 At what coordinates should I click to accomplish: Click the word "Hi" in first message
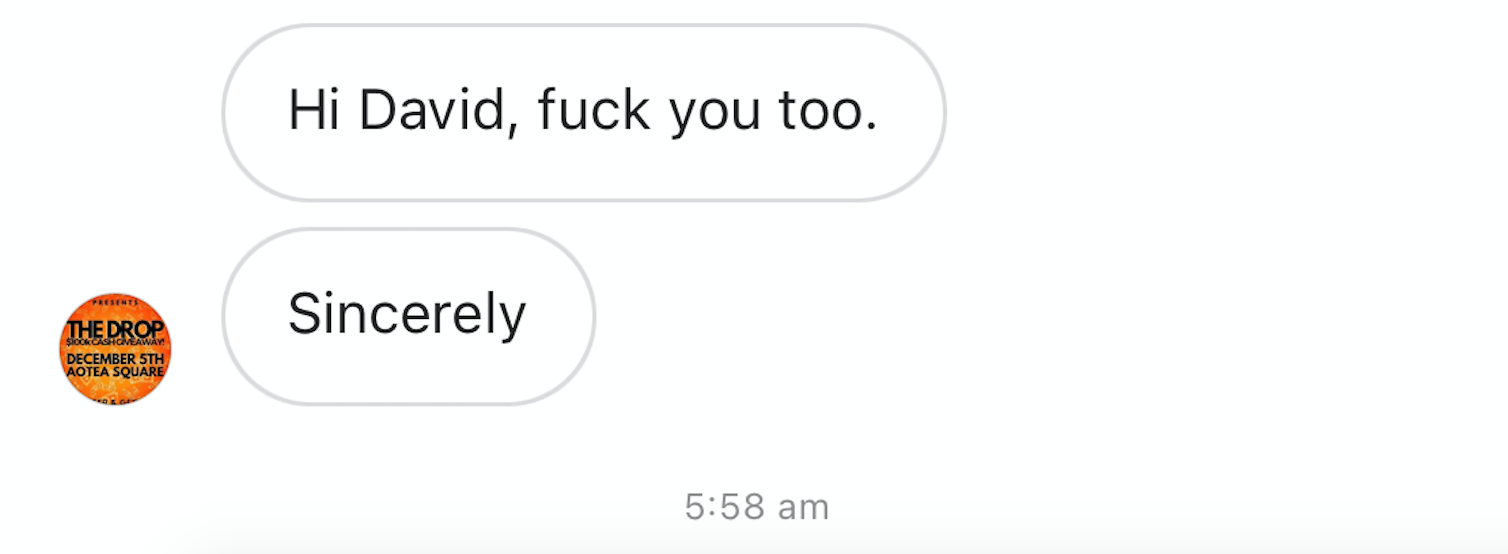(315, 110)
